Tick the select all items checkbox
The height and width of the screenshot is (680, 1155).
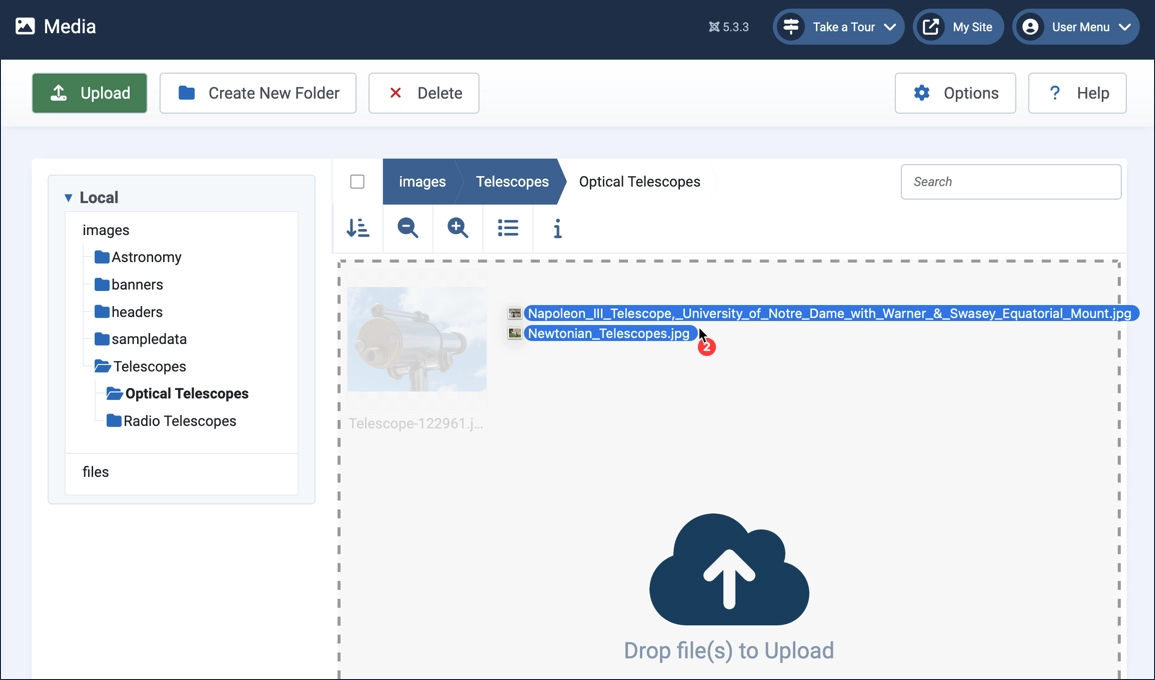[x=357, y=182]
